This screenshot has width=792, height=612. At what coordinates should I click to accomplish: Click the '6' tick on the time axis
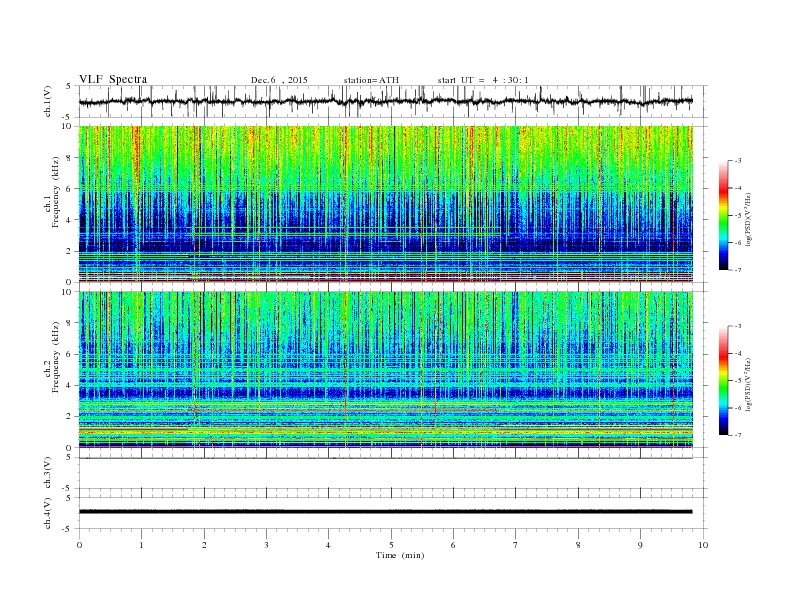pos(454,545)
